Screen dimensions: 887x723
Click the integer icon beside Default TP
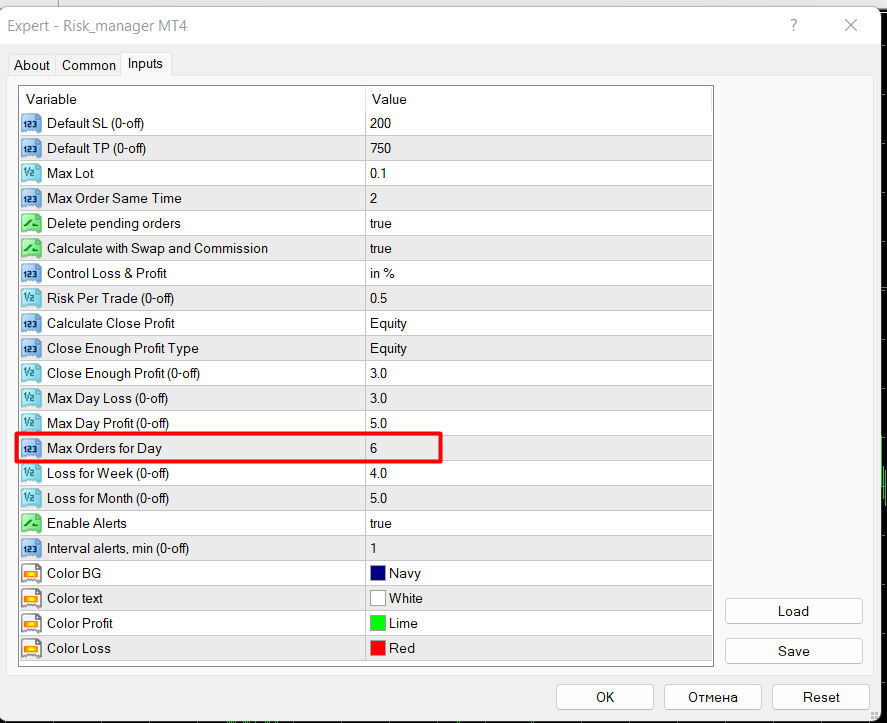[31, 148]
